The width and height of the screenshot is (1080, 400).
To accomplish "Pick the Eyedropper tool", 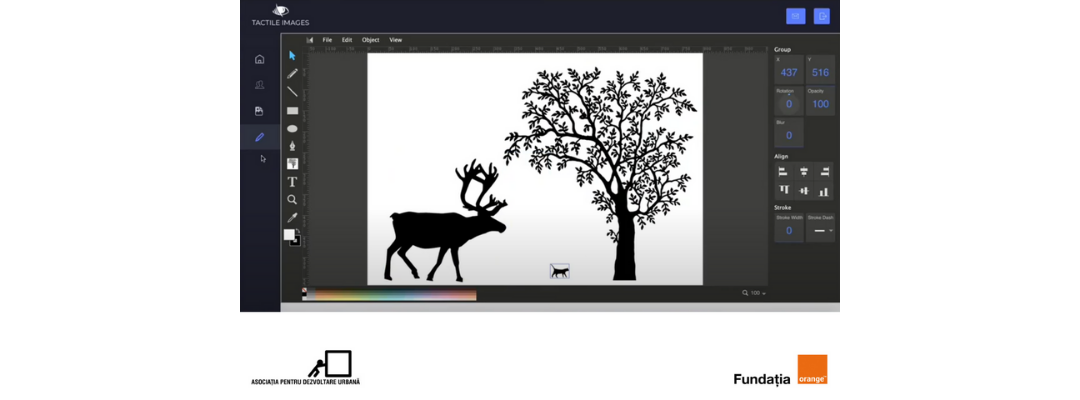I will [x=292, y=217].
